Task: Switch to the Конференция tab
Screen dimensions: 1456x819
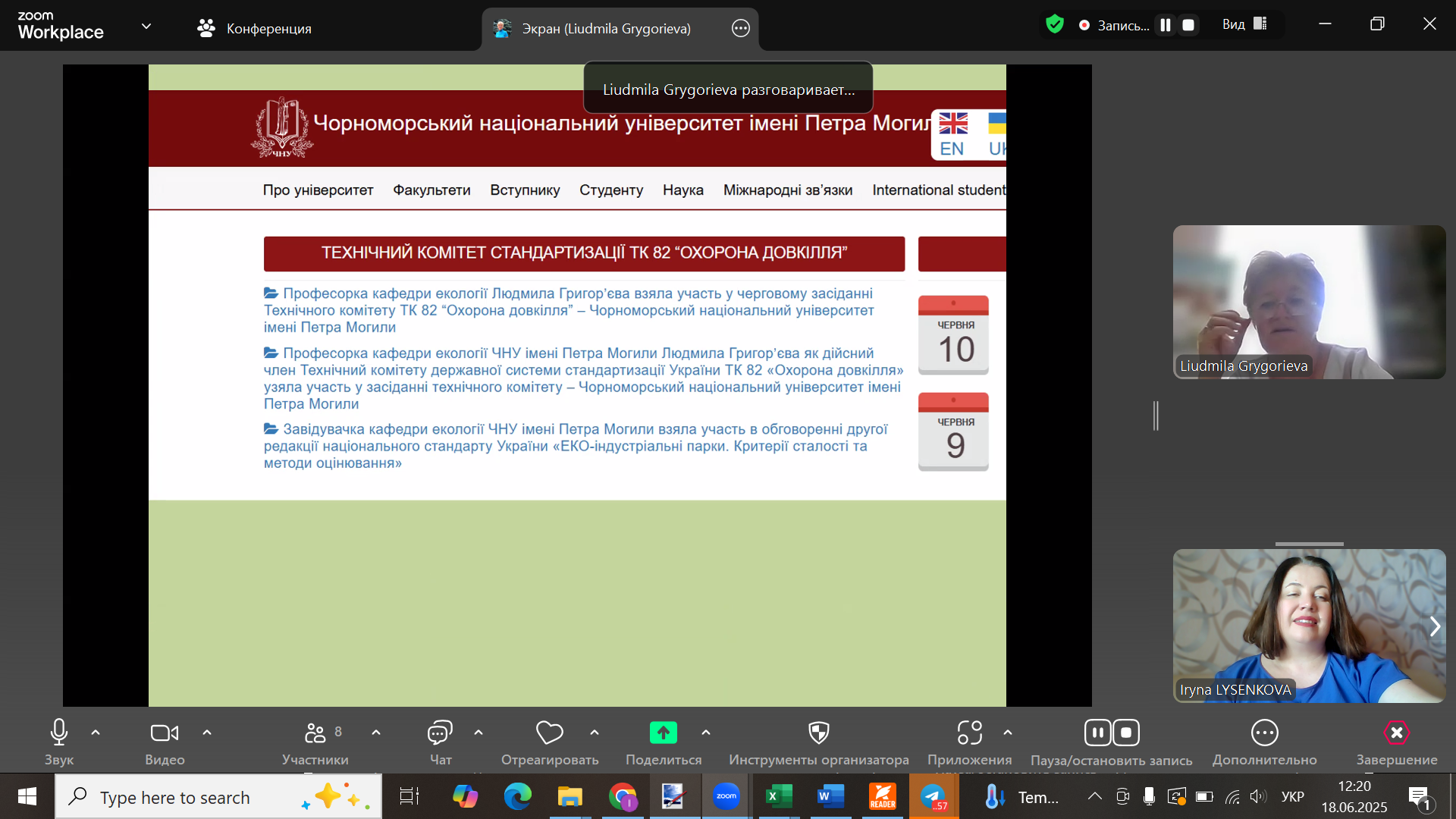Action: [255, 28]
